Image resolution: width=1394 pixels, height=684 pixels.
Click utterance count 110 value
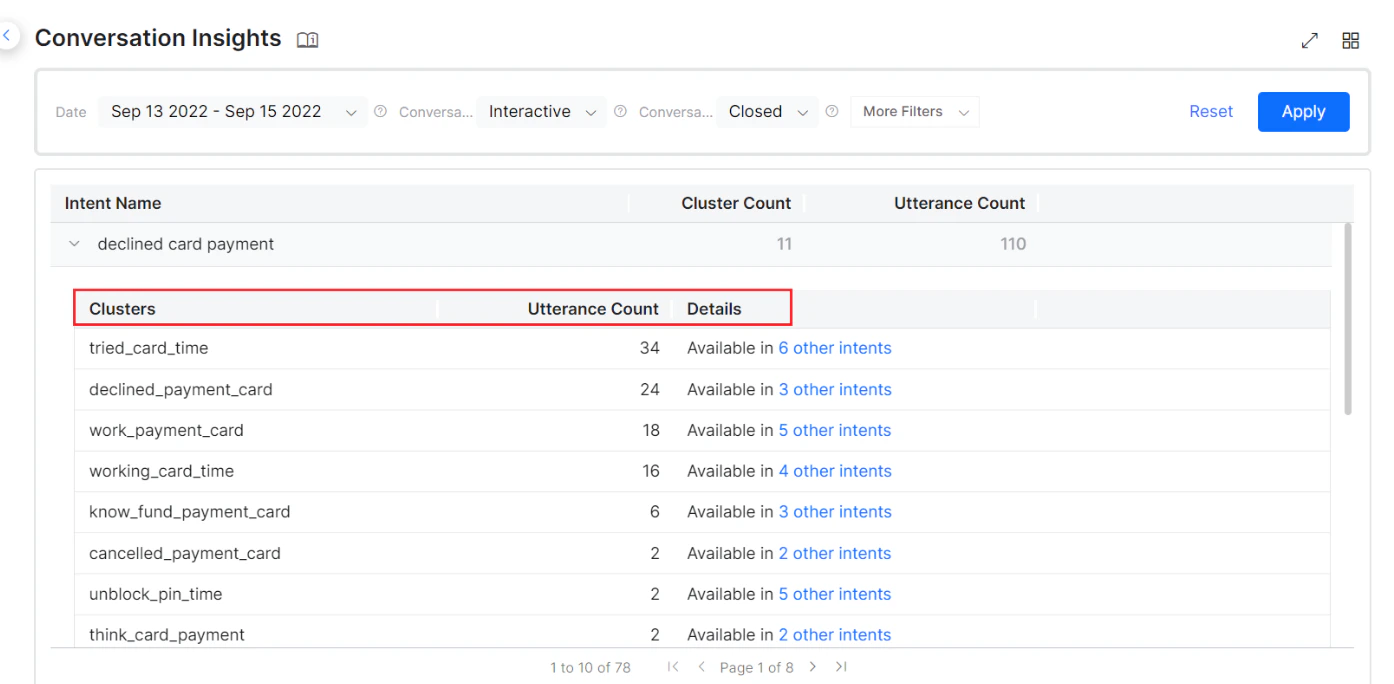click(1013, 244)
